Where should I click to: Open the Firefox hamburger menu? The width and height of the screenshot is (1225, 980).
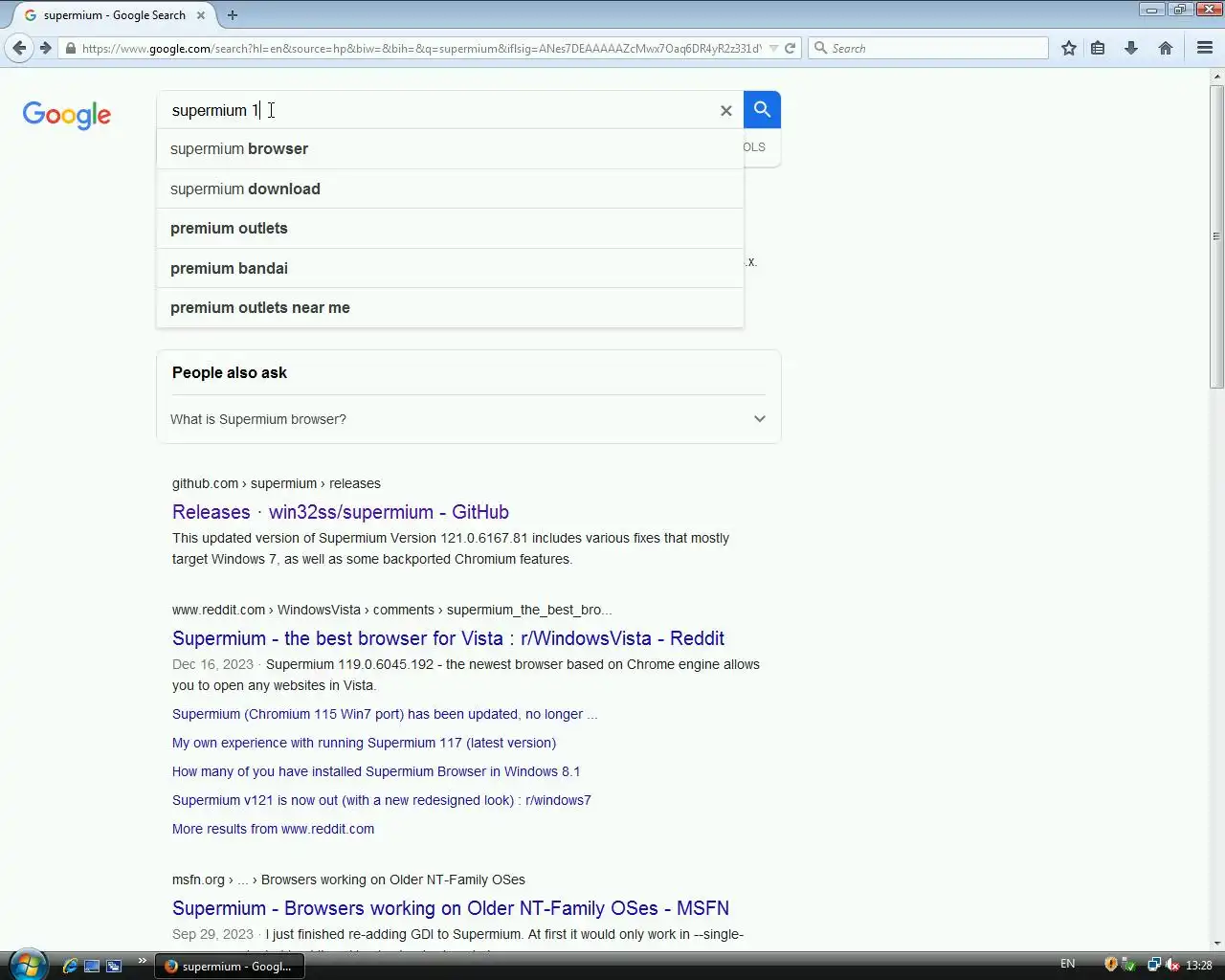click(1205, 48)
